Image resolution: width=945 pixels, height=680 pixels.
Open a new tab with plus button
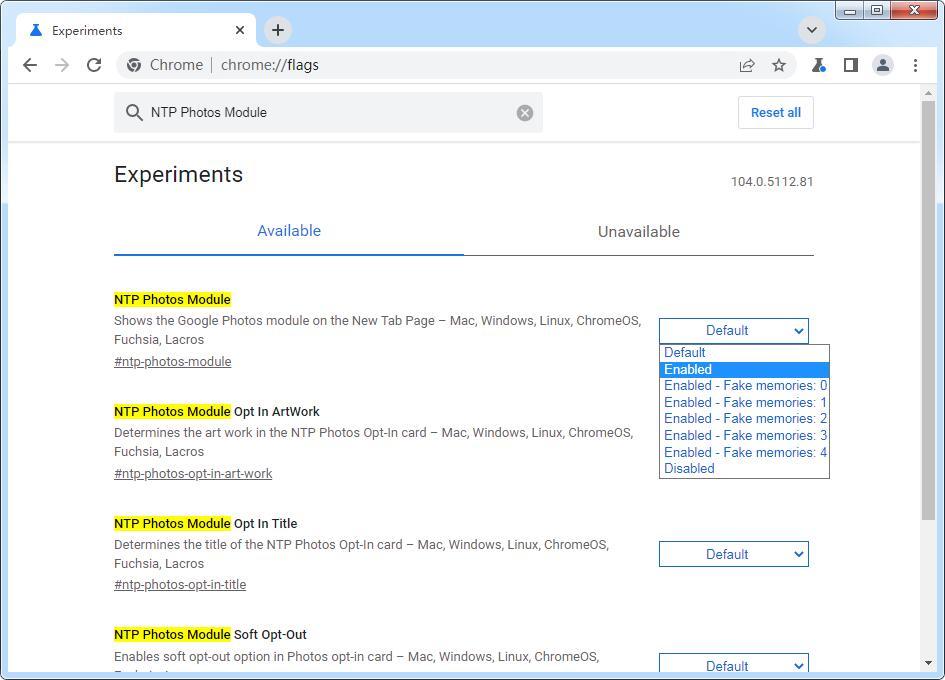[278, 30]
